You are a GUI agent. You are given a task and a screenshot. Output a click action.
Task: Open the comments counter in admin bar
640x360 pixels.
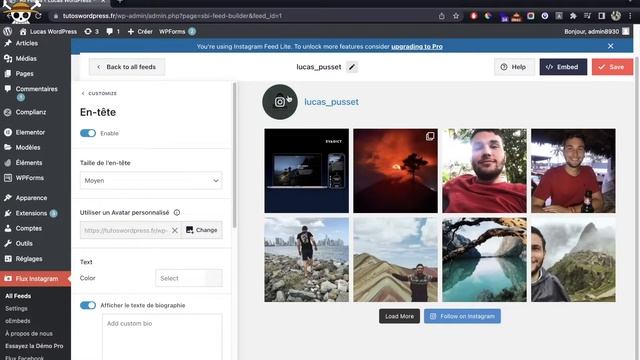[x=113, y=31]
